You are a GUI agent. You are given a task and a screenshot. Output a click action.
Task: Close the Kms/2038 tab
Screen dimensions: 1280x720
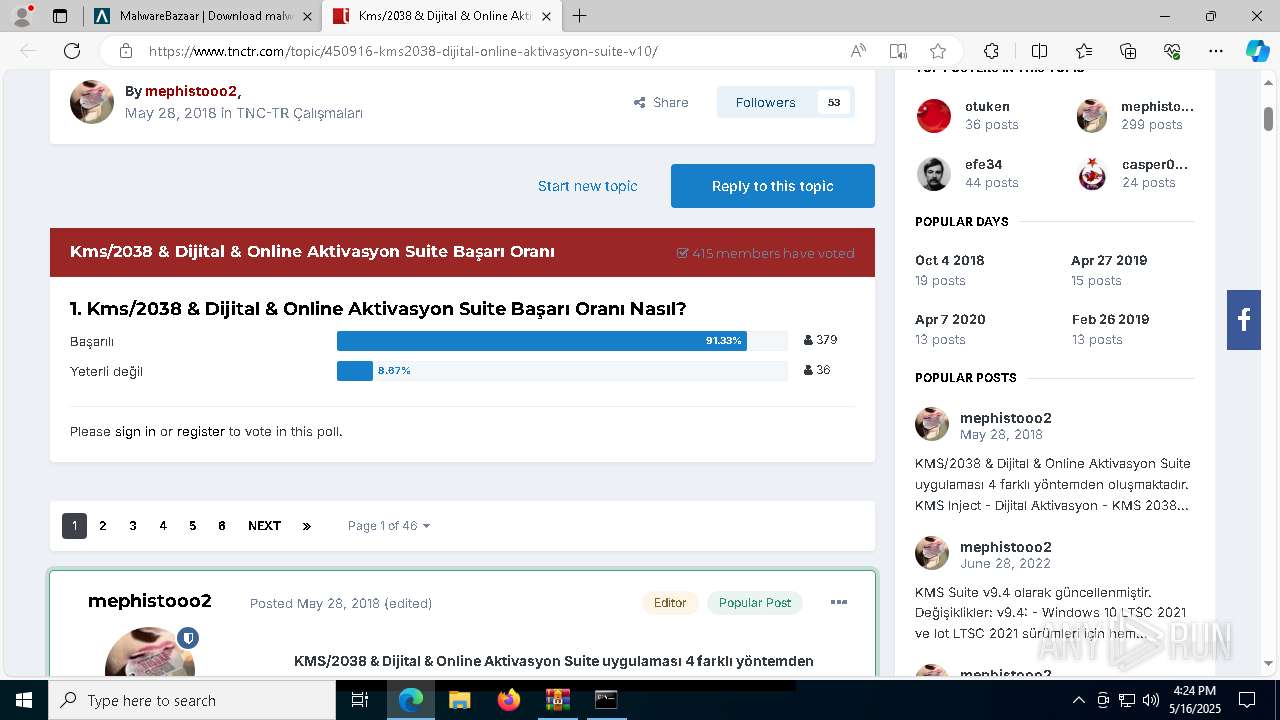(x=546, y=16)
